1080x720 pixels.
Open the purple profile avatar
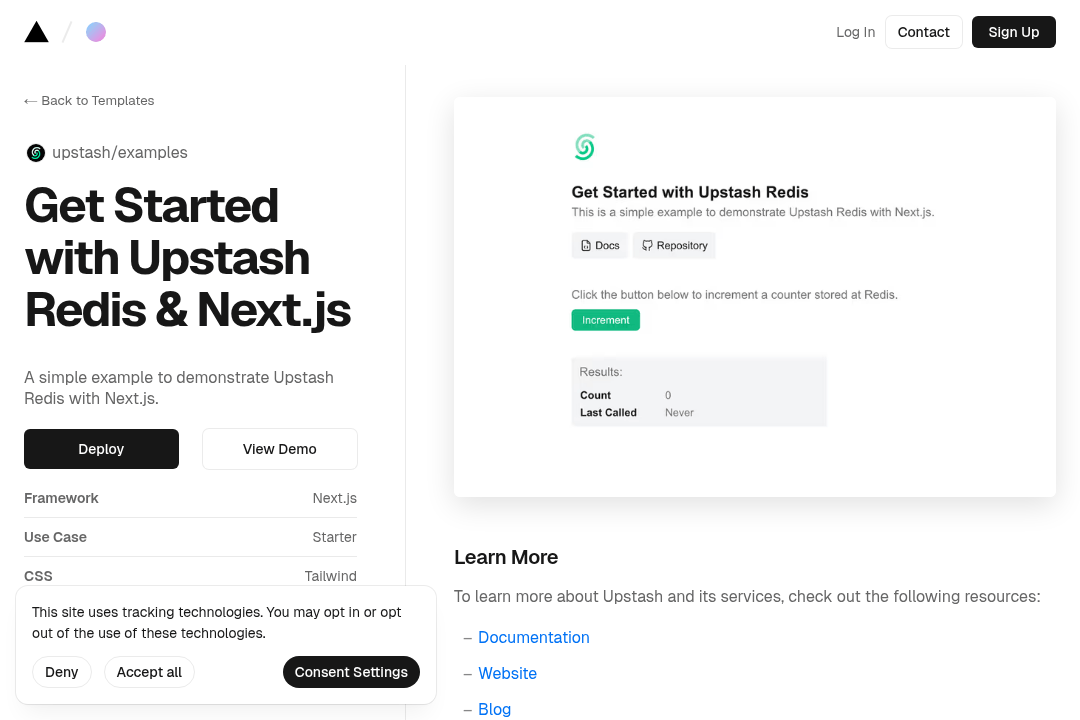tap(96, 31)
